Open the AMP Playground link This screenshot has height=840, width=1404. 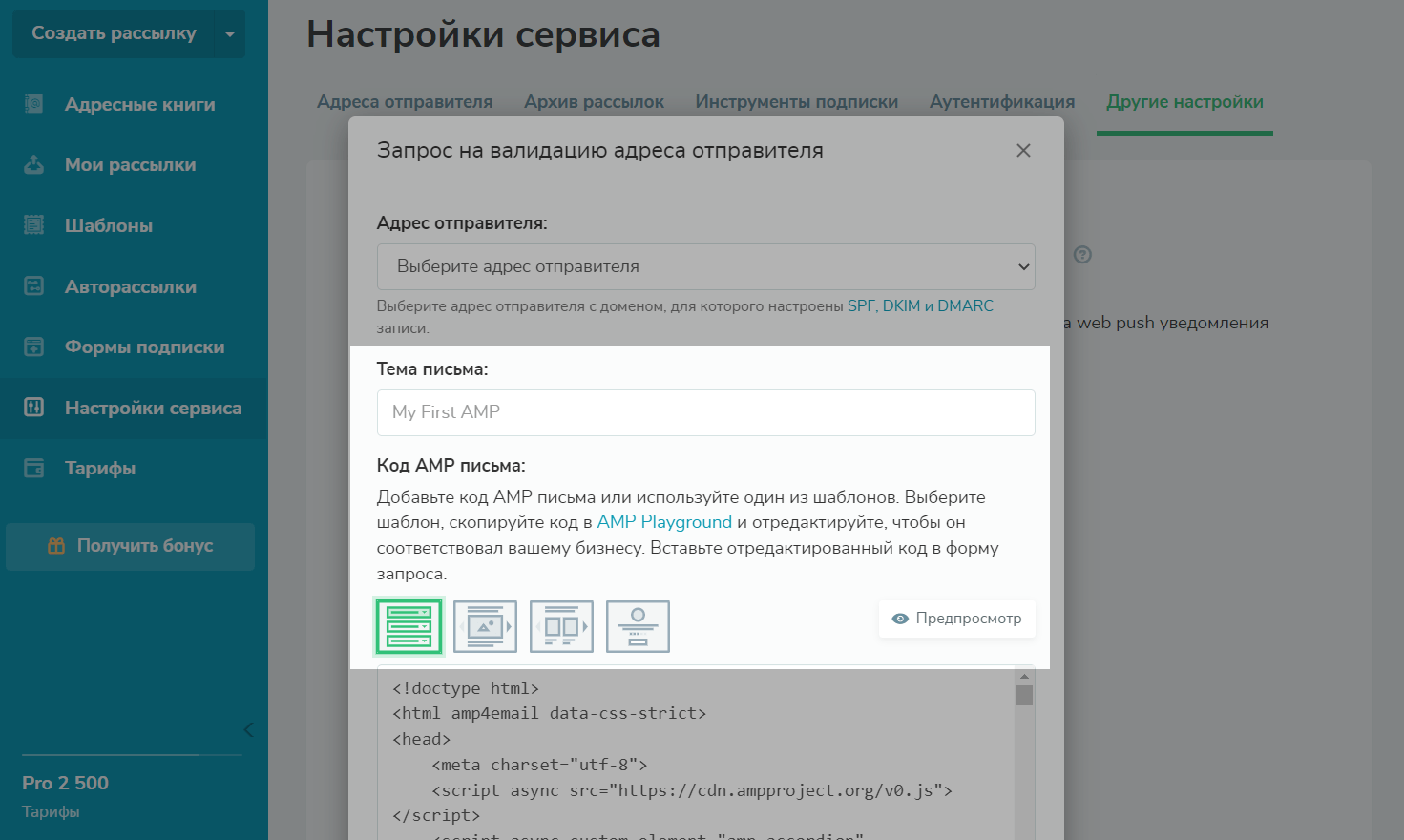point(664,522)
